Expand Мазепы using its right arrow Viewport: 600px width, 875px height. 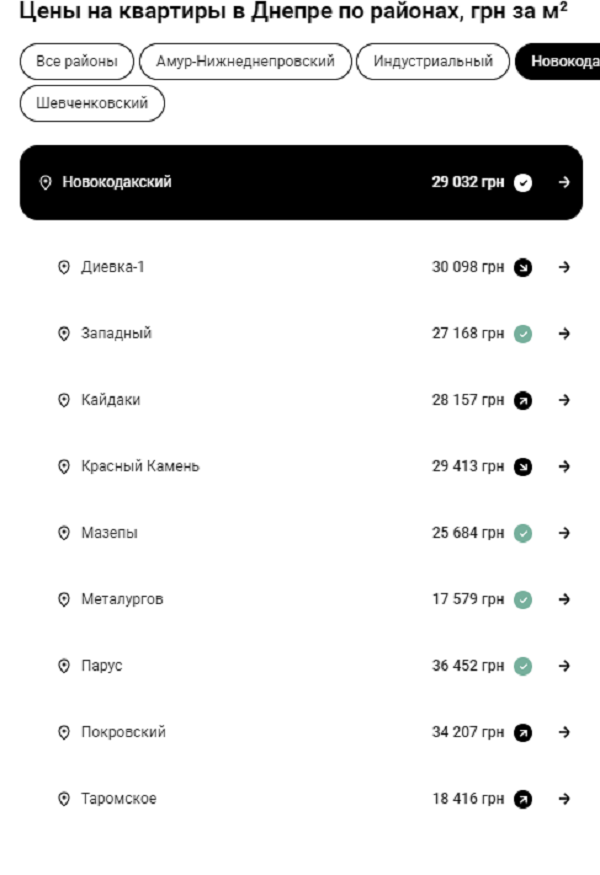pos(564,533)
